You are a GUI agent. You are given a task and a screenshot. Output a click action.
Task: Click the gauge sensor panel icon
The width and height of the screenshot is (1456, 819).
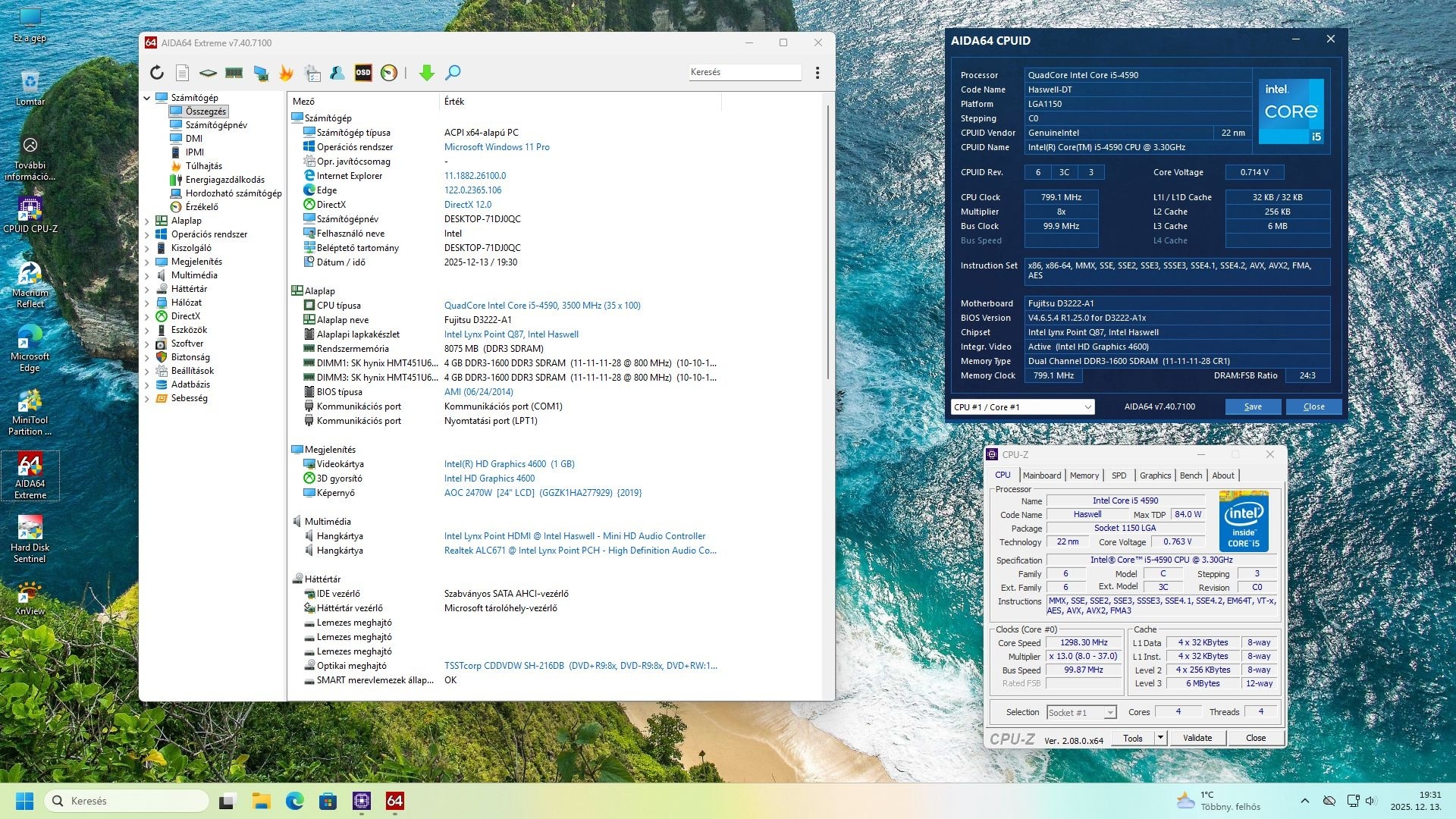(389, 73)
